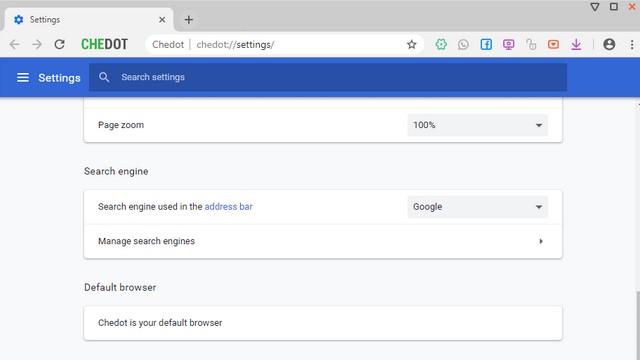The height and width of the screenshot is (360, 640).
Task: Click the Settings title in blue header
Action: [59, 78]
